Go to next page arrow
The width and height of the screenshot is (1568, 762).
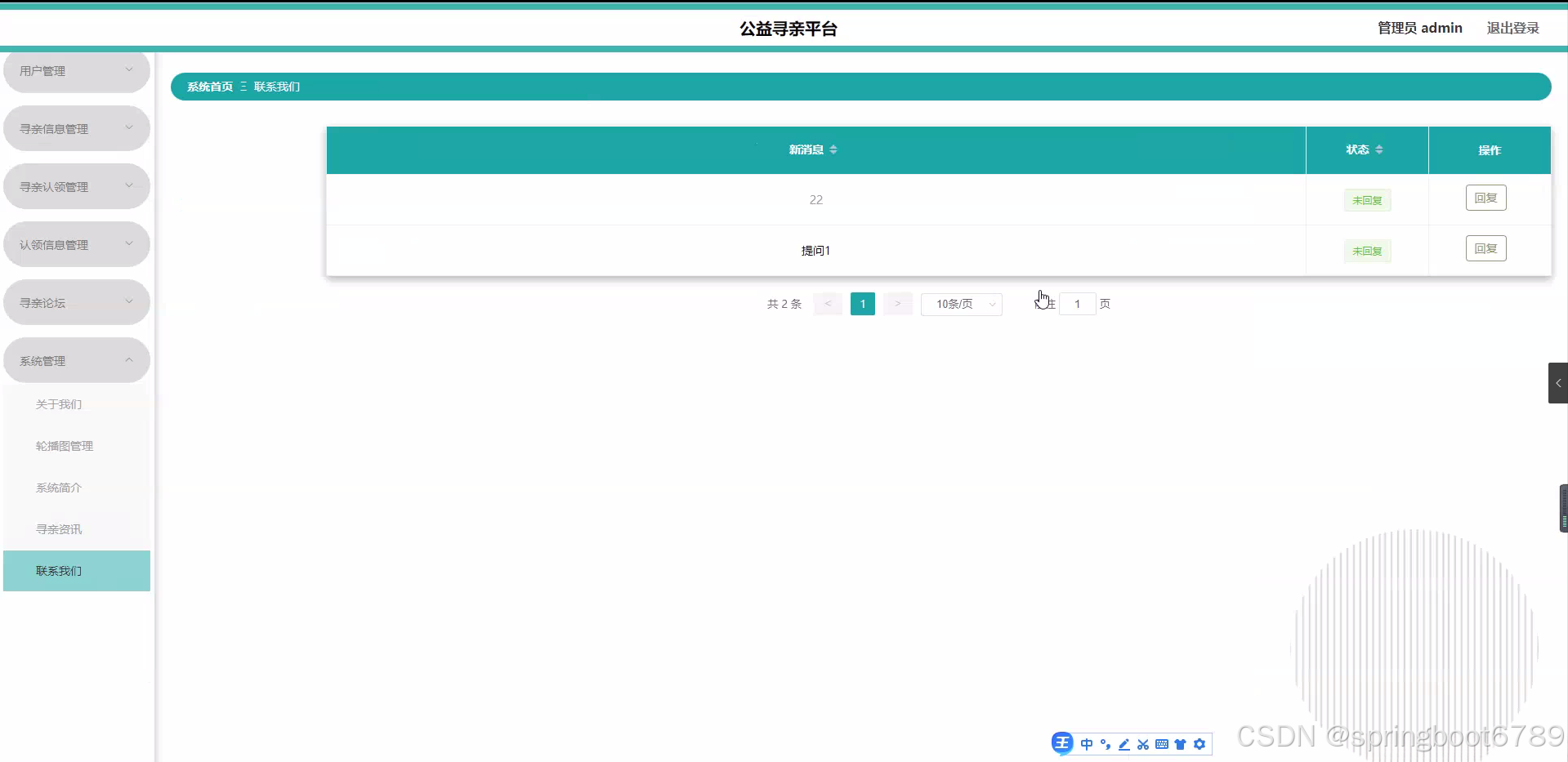(897, 304)
